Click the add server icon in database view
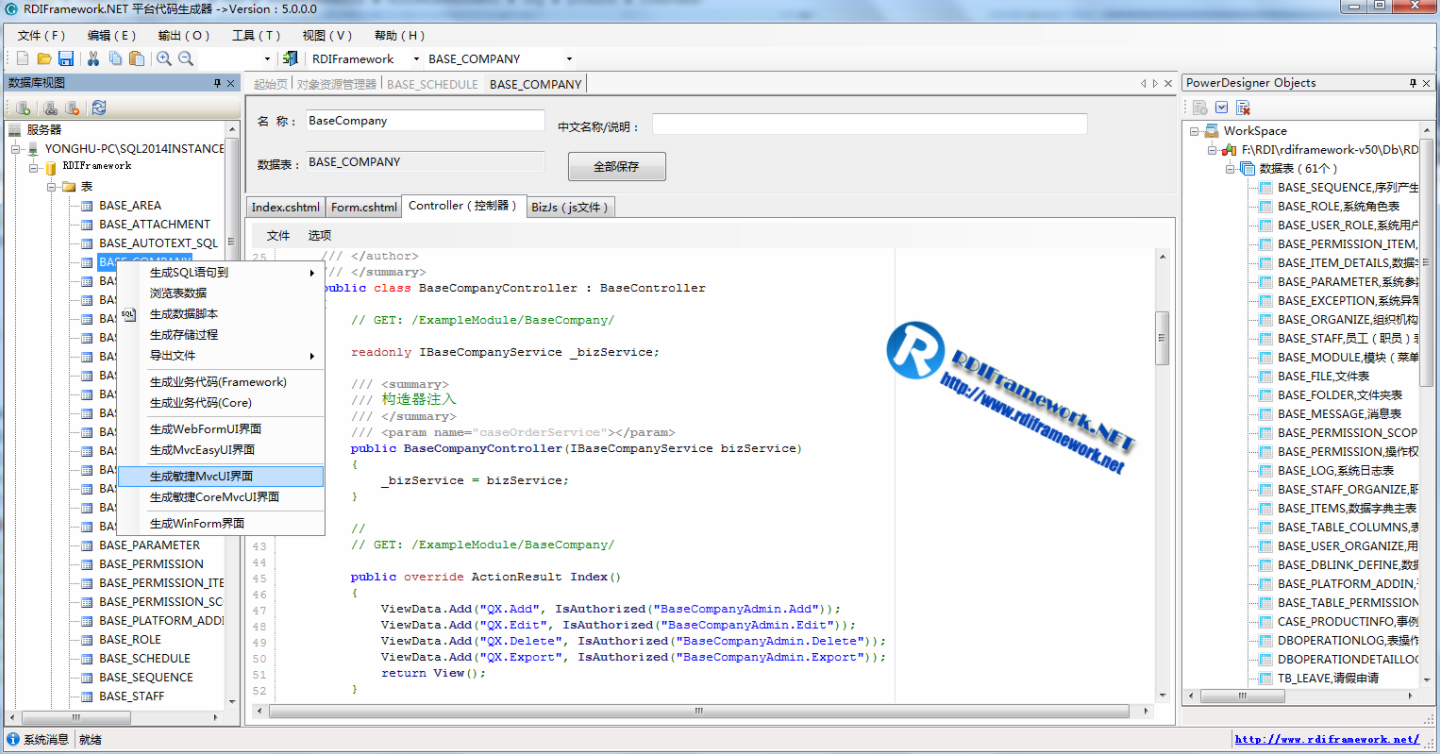The image size is (1440, 754). (22, 108)
